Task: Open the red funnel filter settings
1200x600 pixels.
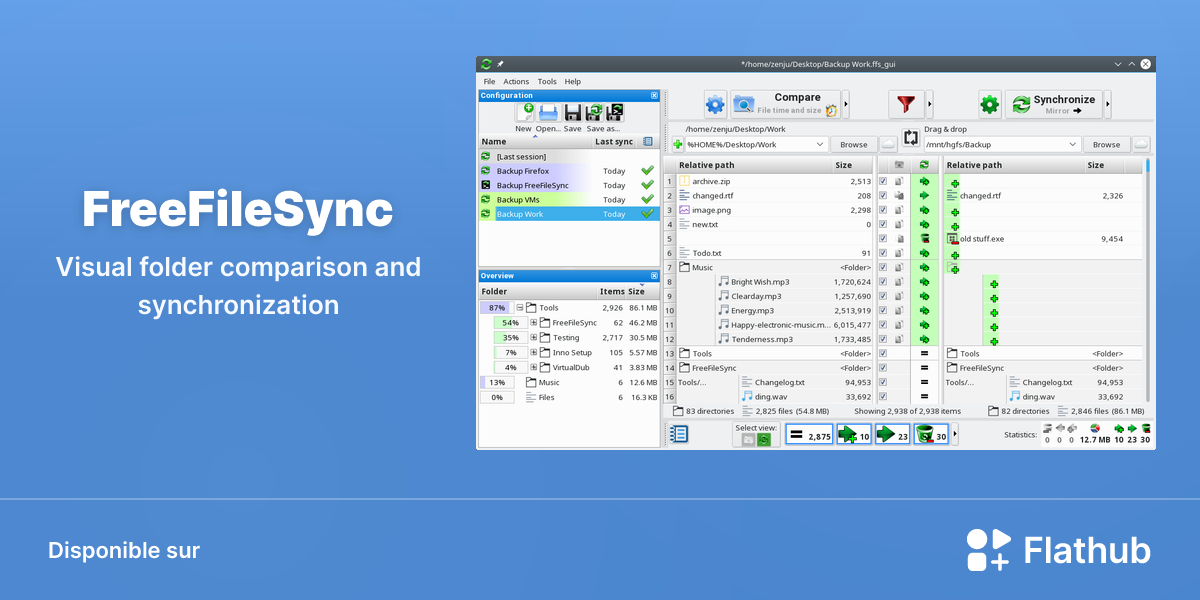Action: 906,104
